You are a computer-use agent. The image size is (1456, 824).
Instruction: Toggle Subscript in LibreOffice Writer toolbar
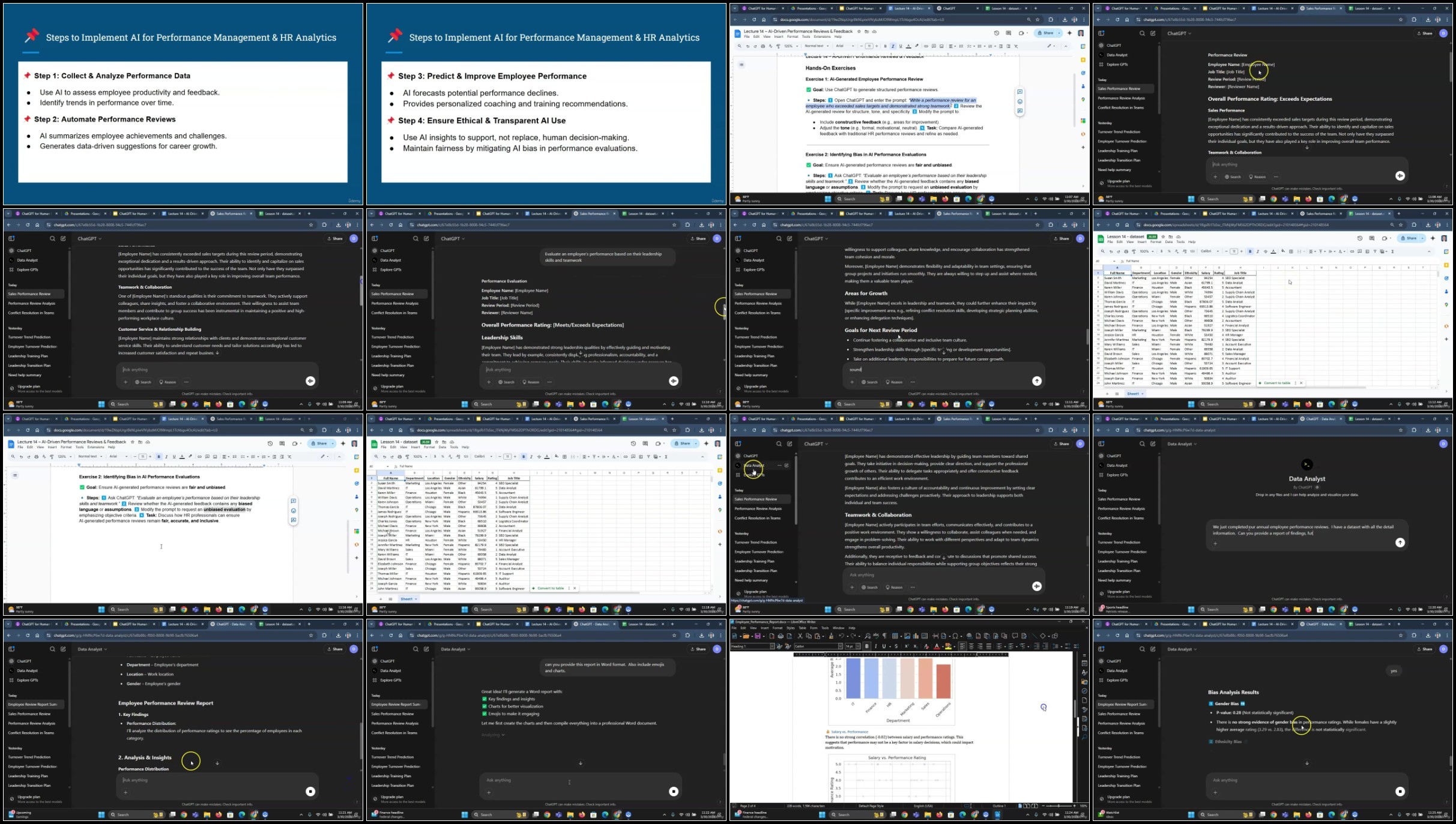click(915, 646)
